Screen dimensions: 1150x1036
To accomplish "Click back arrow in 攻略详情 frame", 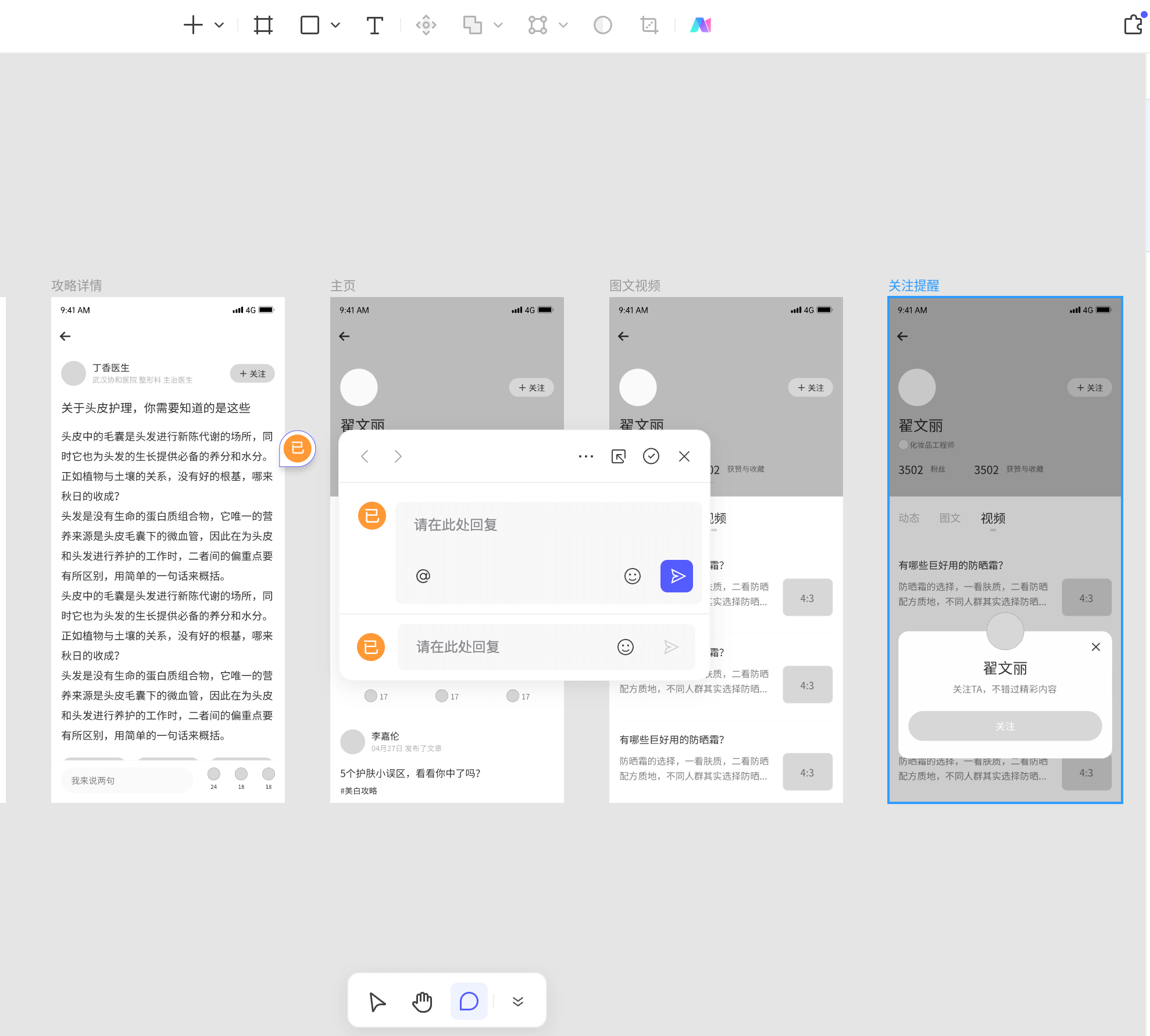I will (x=65, y=336).
